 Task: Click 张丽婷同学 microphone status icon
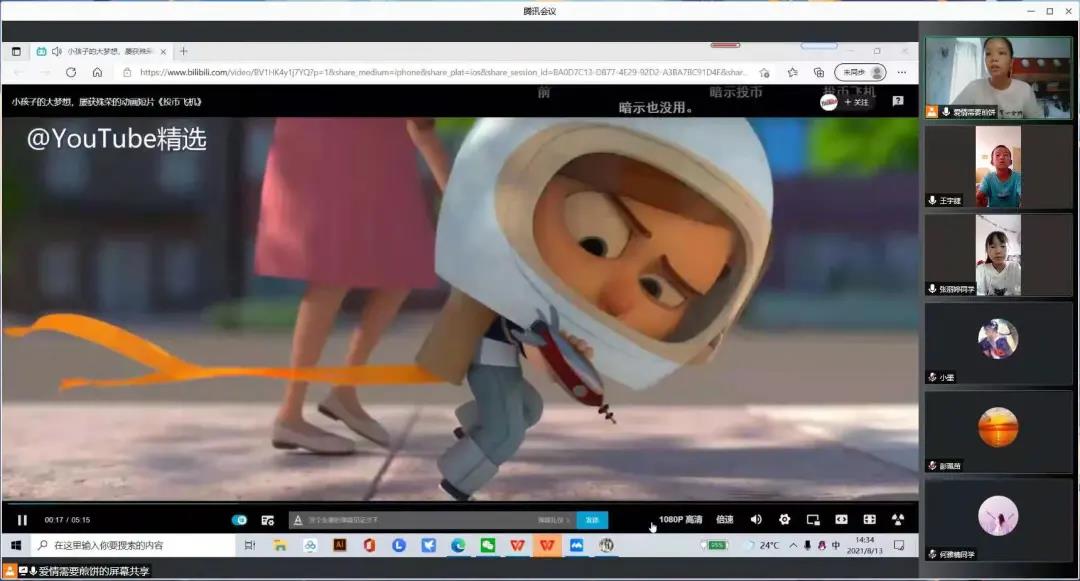(x=932, y=289)
